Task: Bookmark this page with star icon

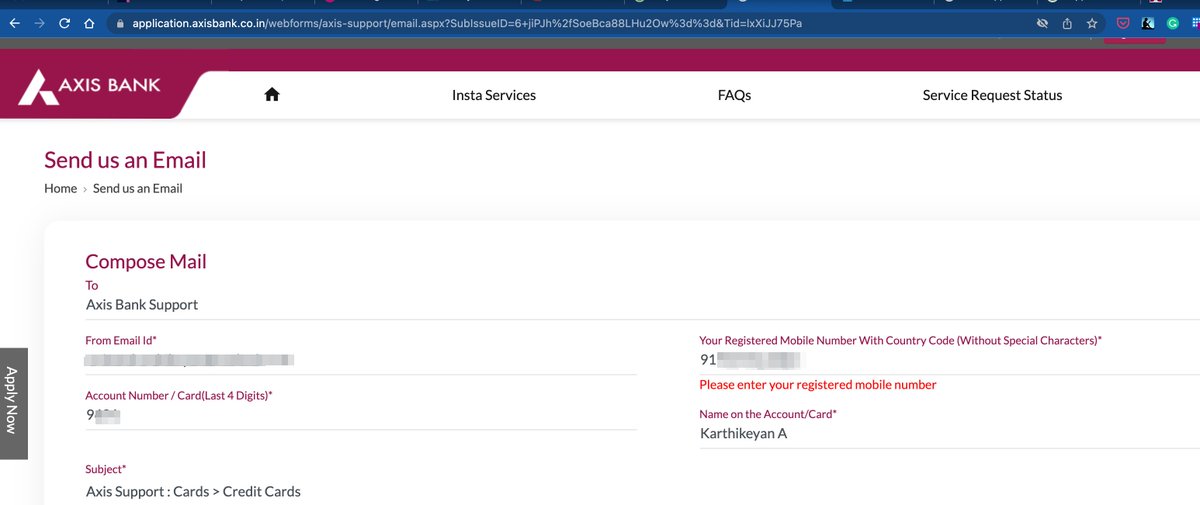Action: point(1092,23)
